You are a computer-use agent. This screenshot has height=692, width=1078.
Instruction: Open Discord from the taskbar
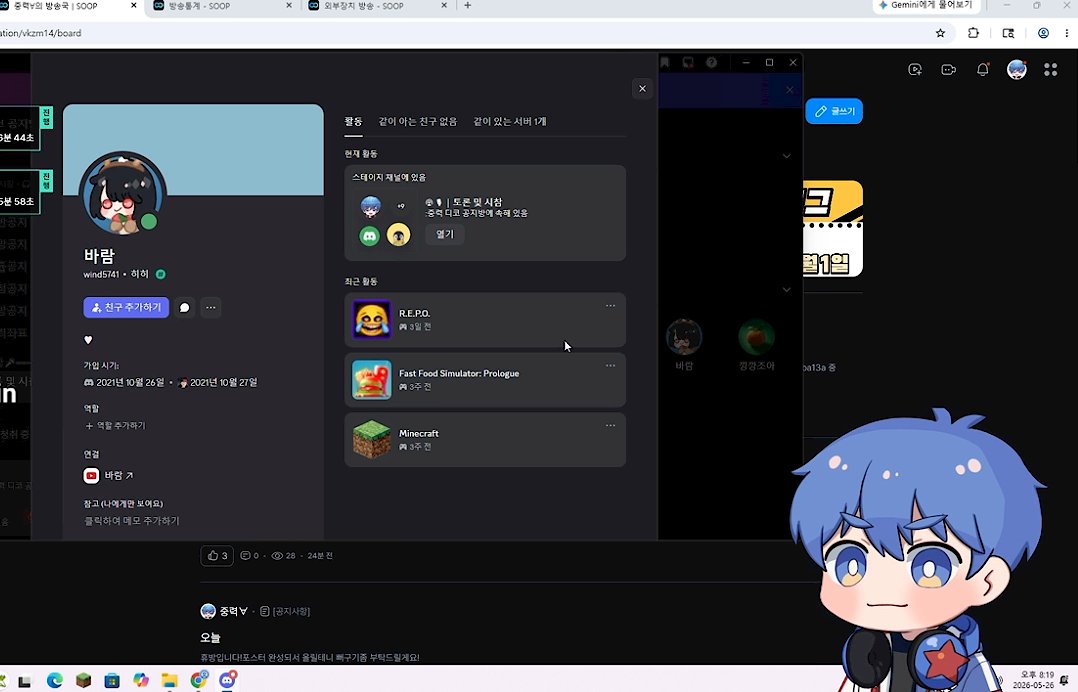[x=228, y=680]
